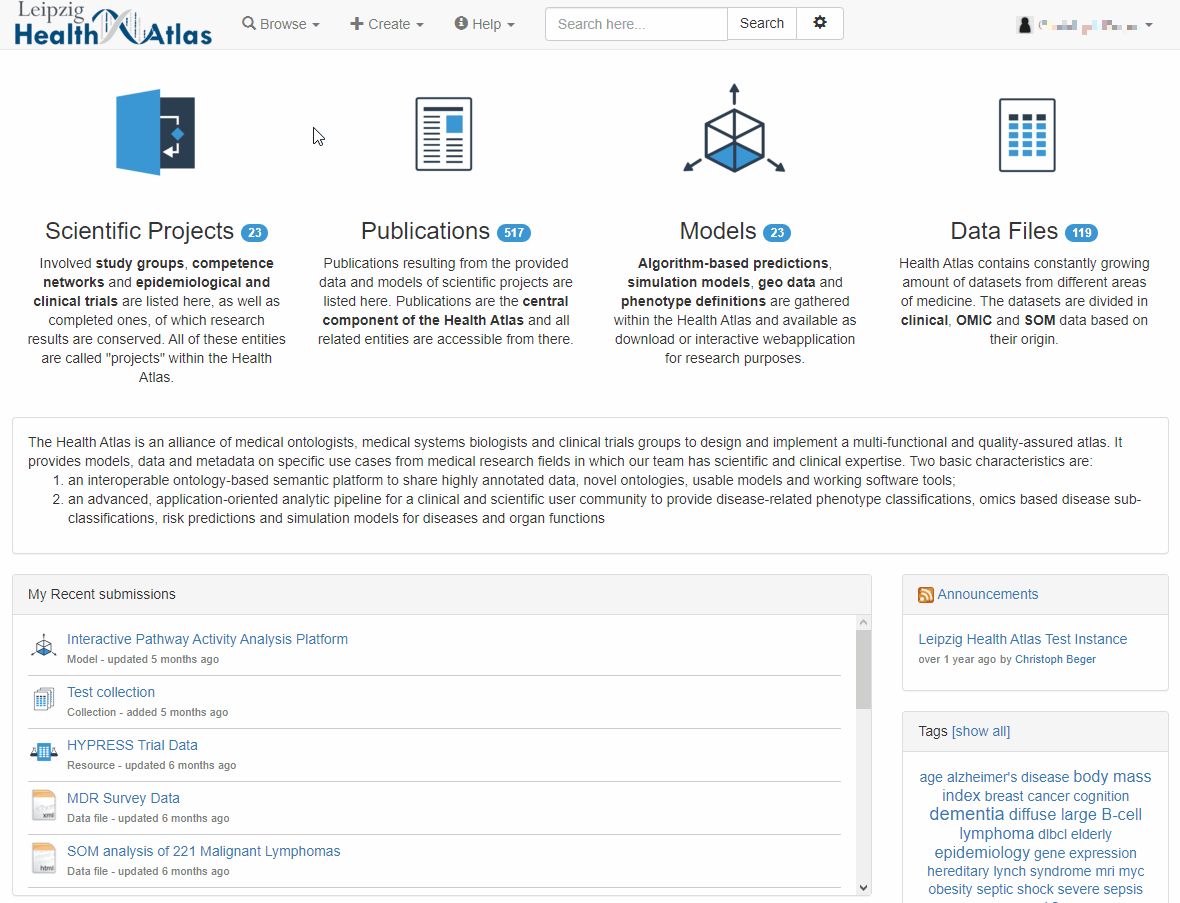
Task: Click the MDR Survey Data file icon
Action: (x=43, y=805)
